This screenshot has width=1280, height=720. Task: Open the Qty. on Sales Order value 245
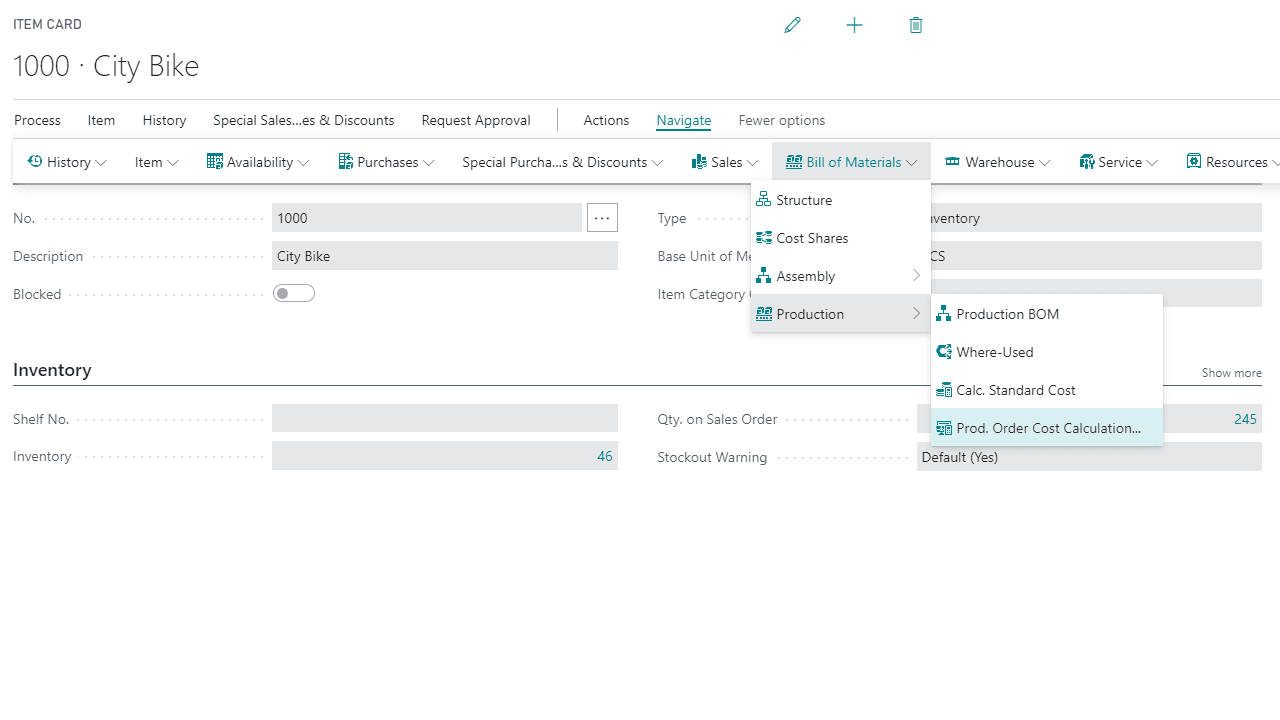coord(1245,419)
